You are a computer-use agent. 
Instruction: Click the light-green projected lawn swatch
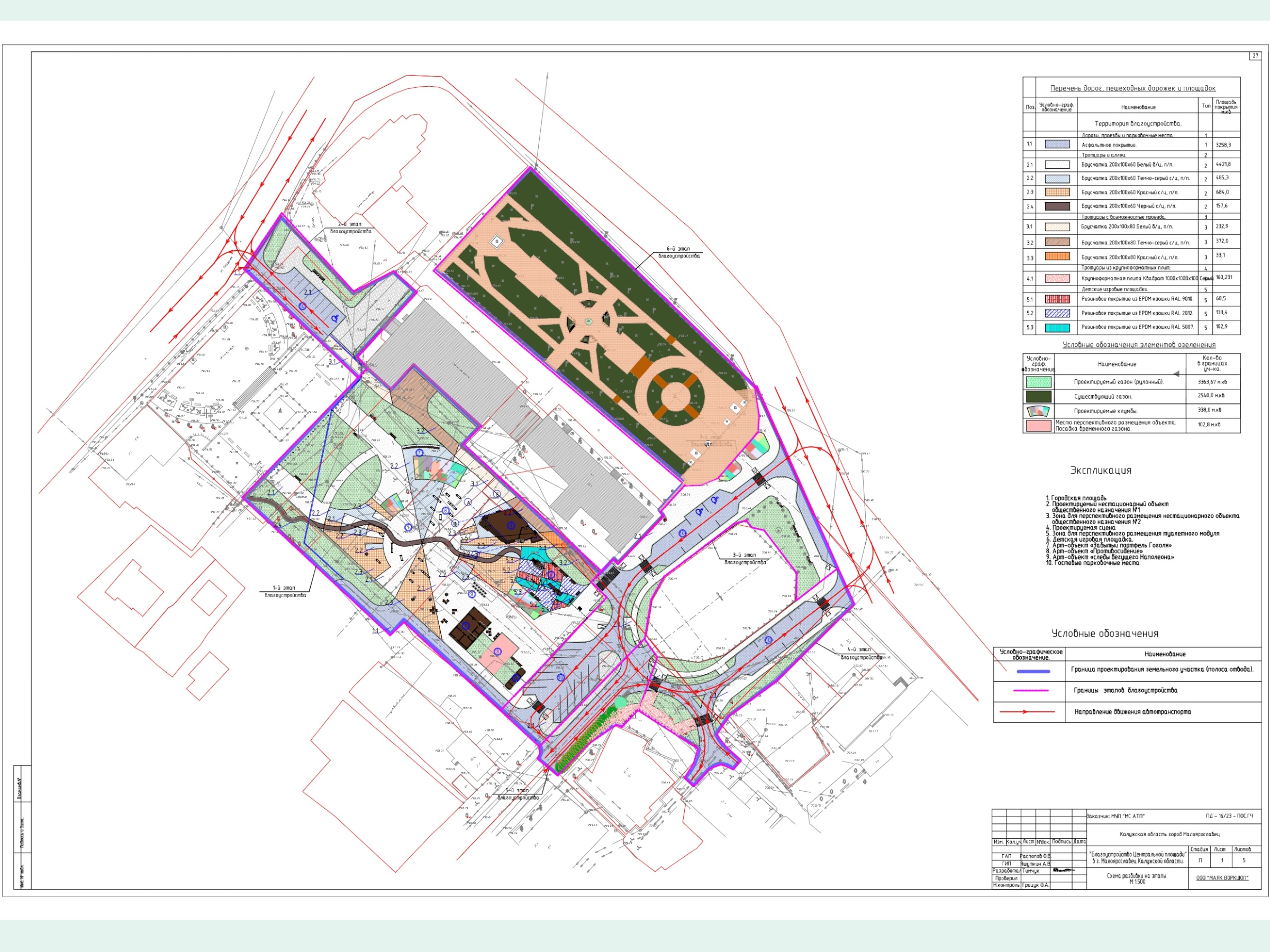coord(1039,382)
